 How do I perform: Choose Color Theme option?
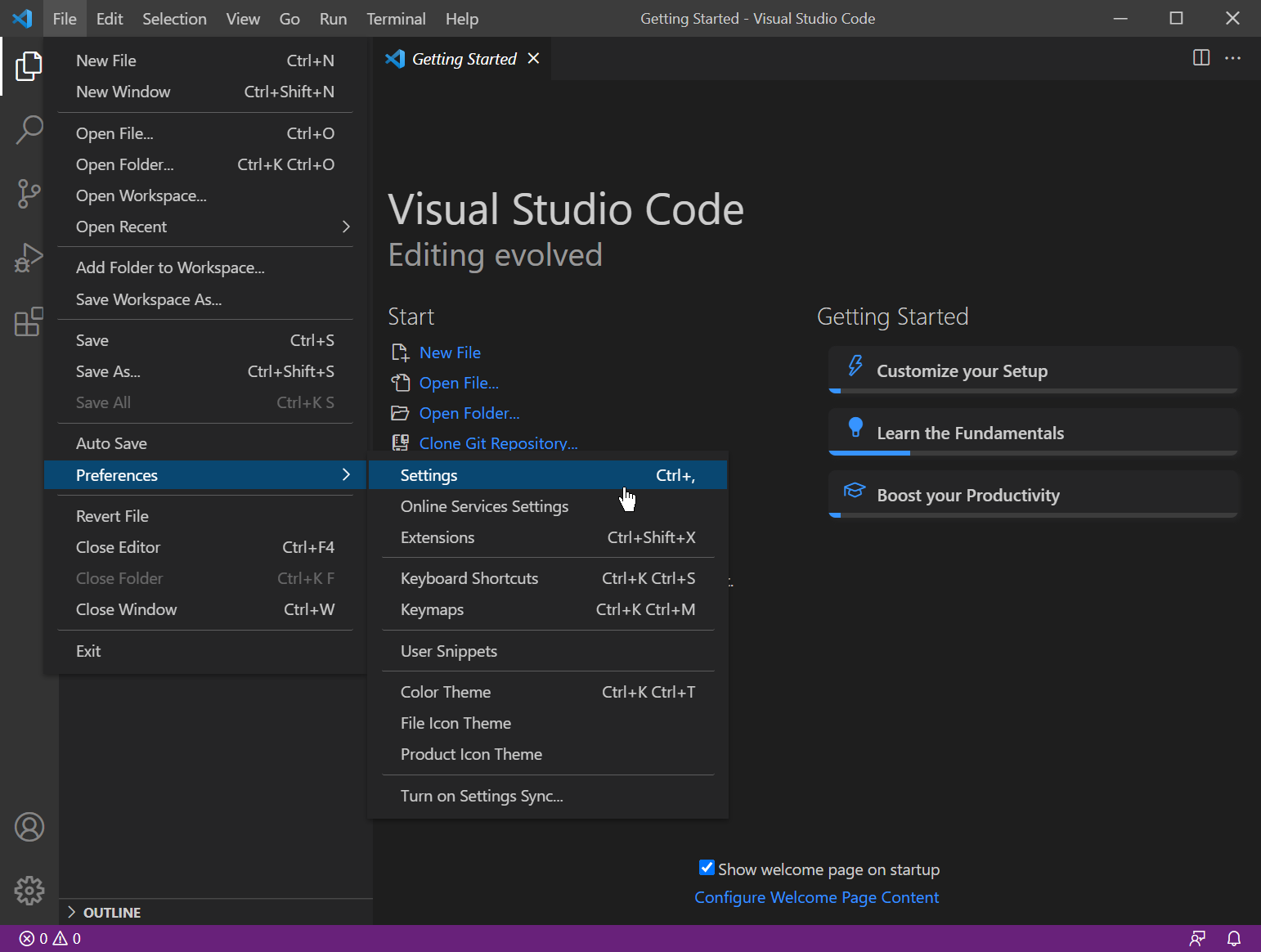(548, 692)
